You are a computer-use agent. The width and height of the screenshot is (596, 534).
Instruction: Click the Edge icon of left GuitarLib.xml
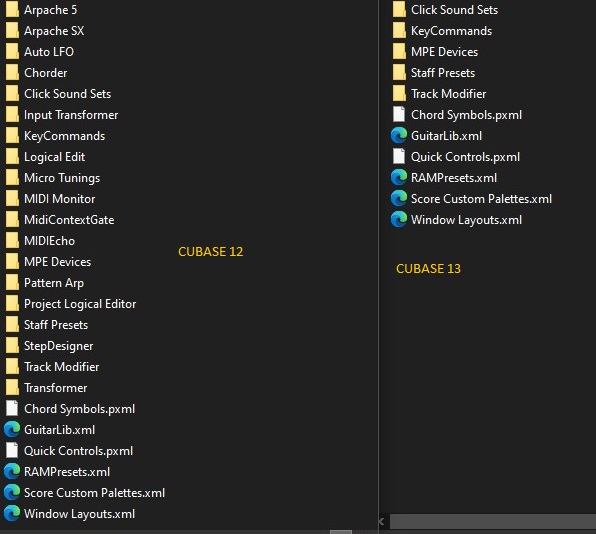pos(12,429)
